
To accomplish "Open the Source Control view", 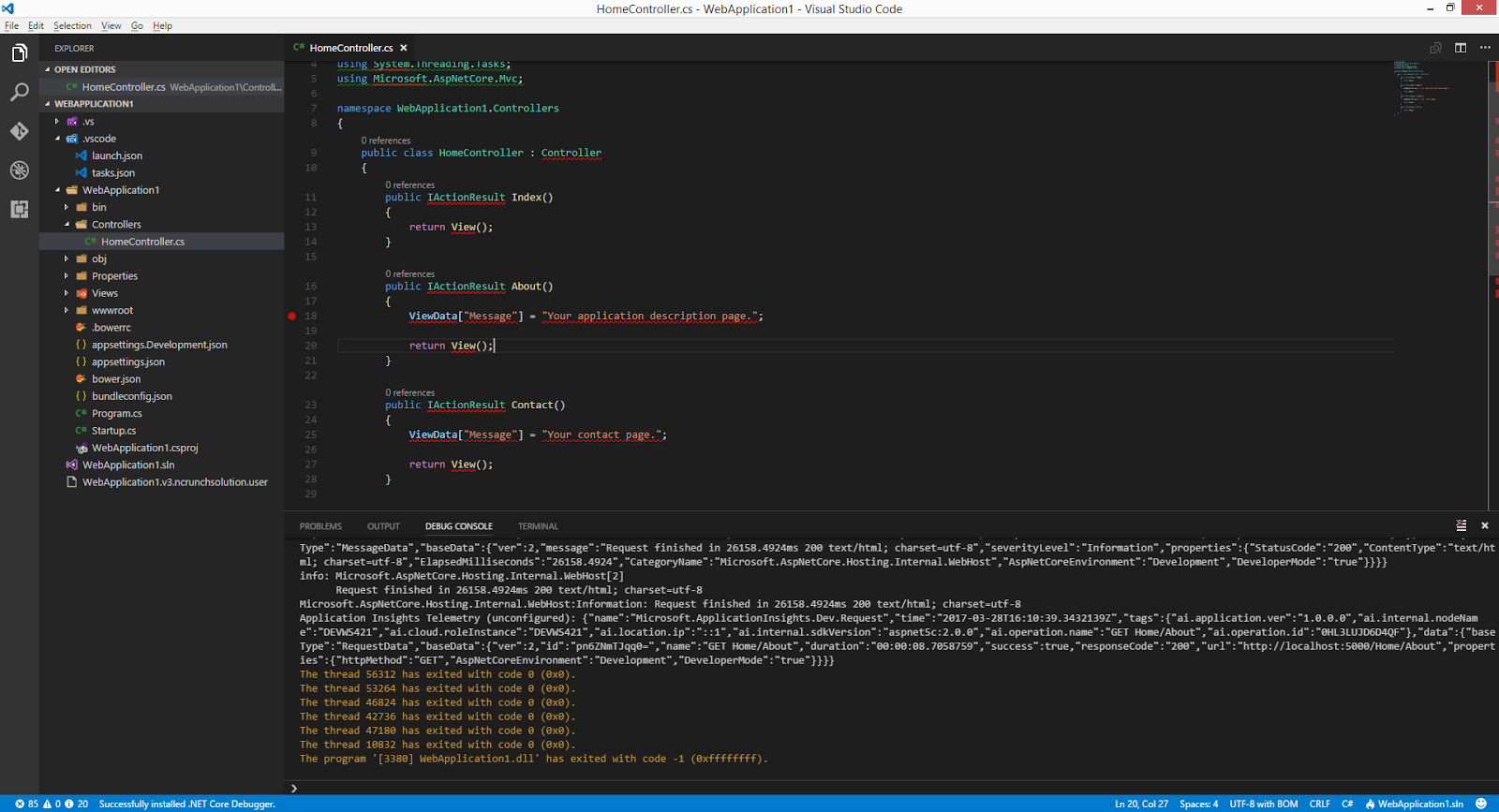I will pyautogui.click(x=19, y=131).
